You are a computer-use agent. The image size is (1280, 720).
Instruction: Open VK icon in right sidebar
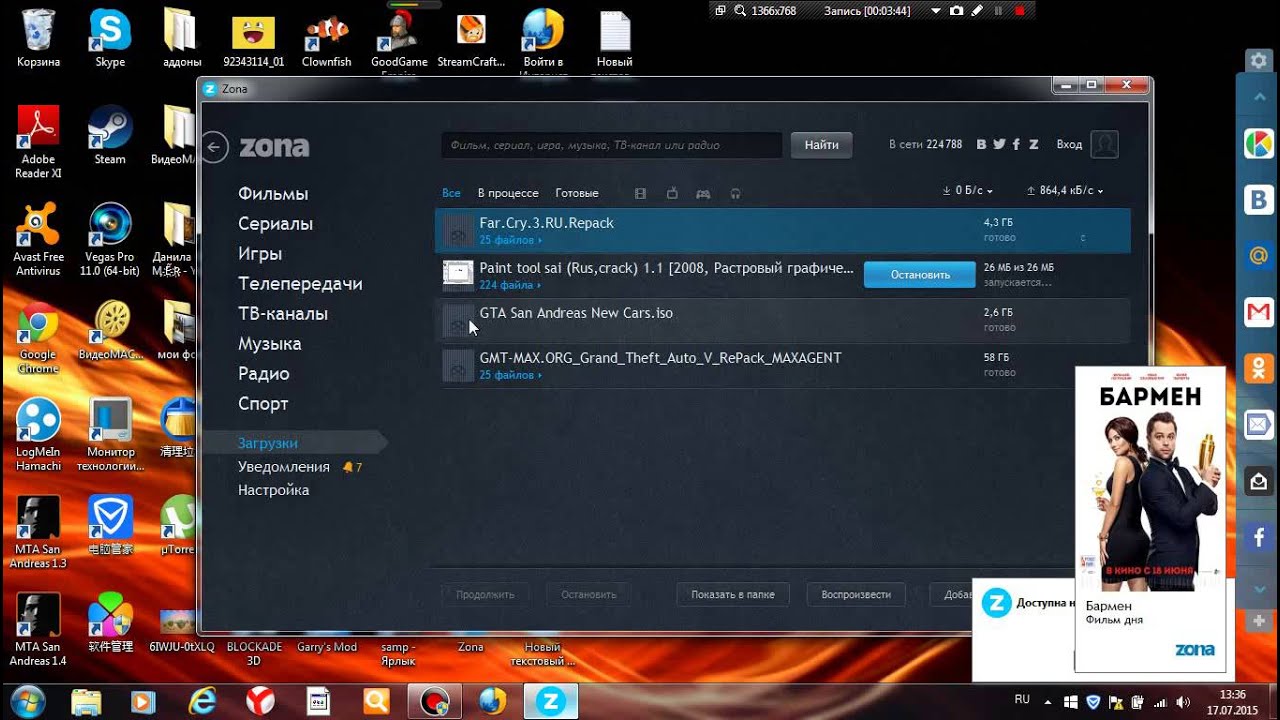(x=1258, y=200)
